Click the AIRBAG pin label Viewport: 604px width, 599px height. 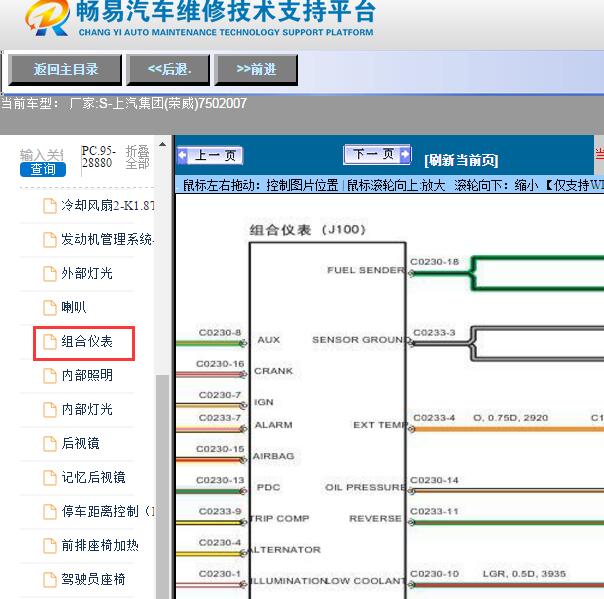tap(273, 456)
